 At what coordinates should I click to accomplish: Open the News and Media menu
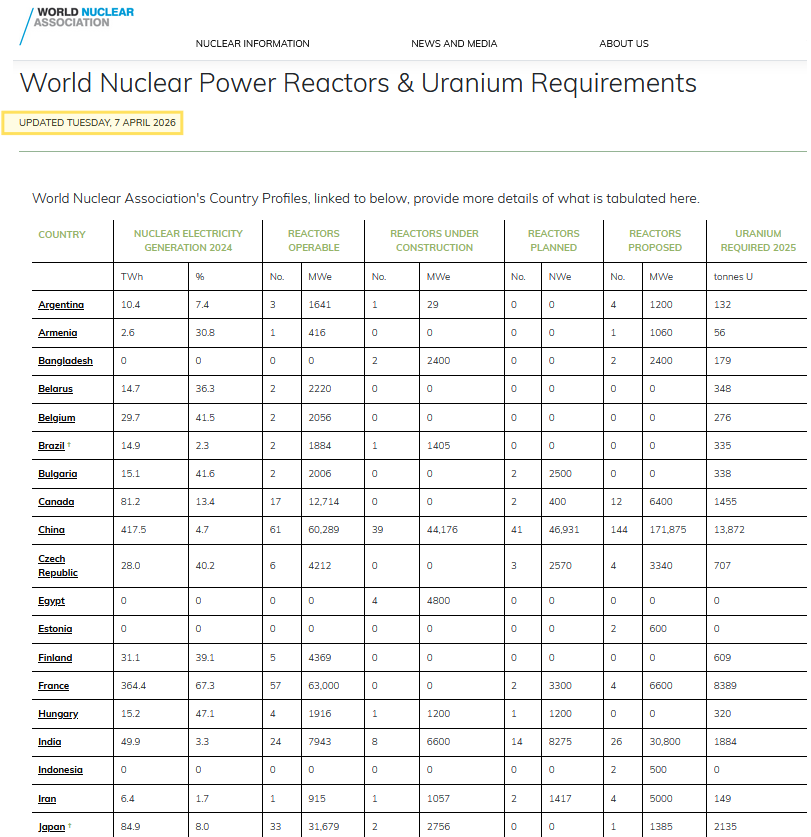tap(454, 44)
